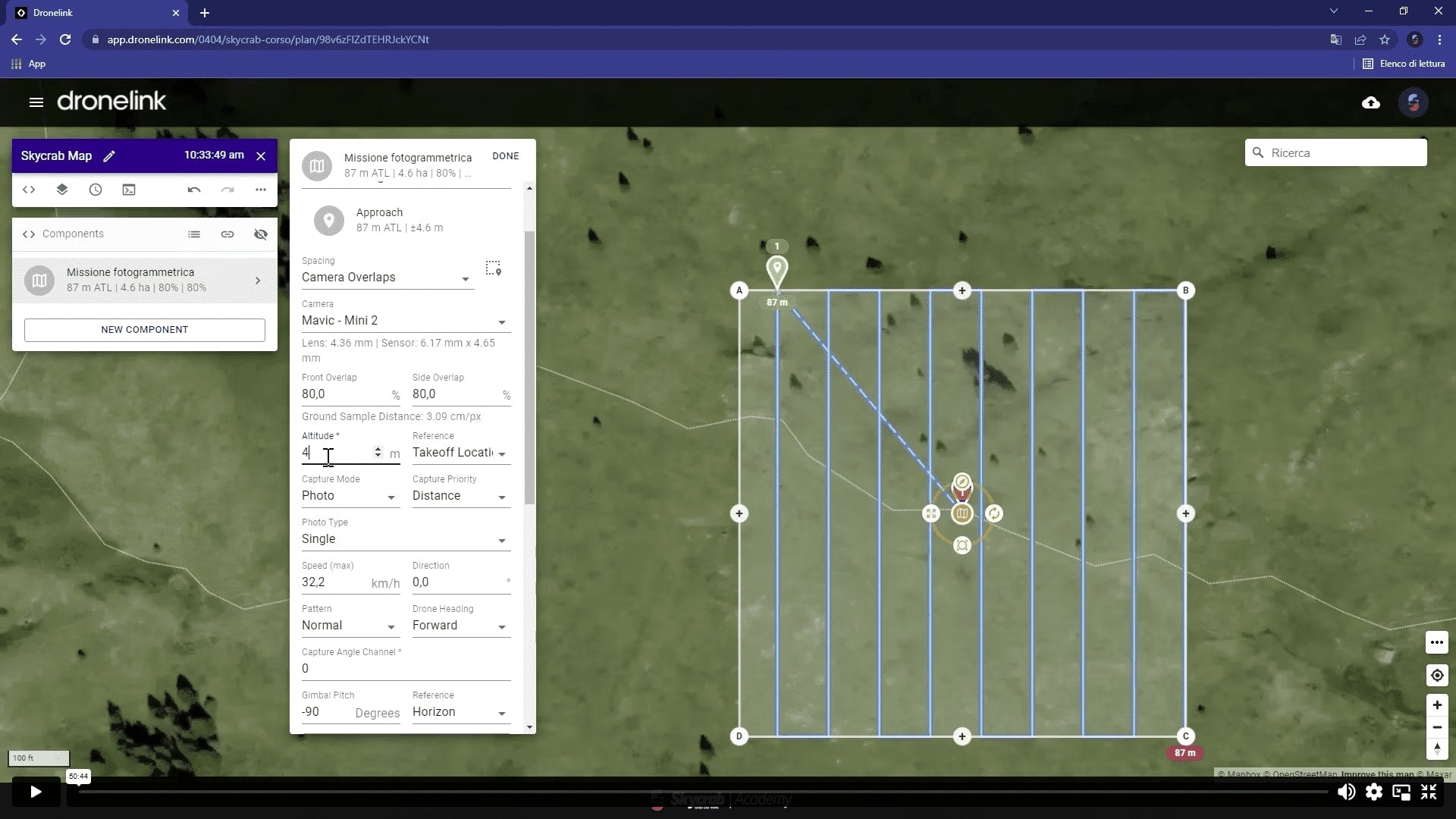Image resolution: width=1456 pixels, height=819 pixels.
Task: Click the locate me target icon
Action: pos(1437,676)
